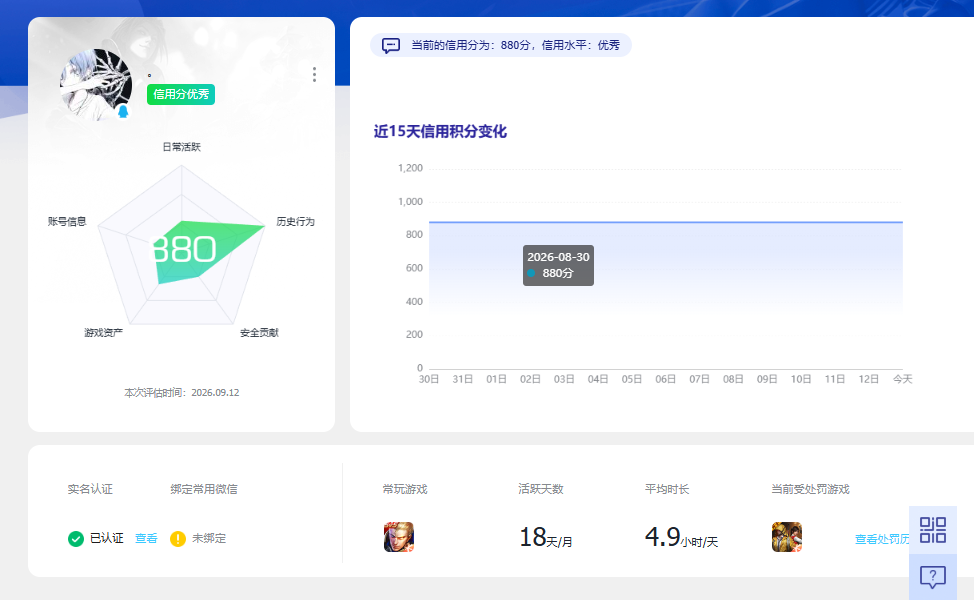Open the 查看处罚历 punishment history link
The width and height of the screenshot is (974, 600).
pyautogui.click(x=882, y=539)
